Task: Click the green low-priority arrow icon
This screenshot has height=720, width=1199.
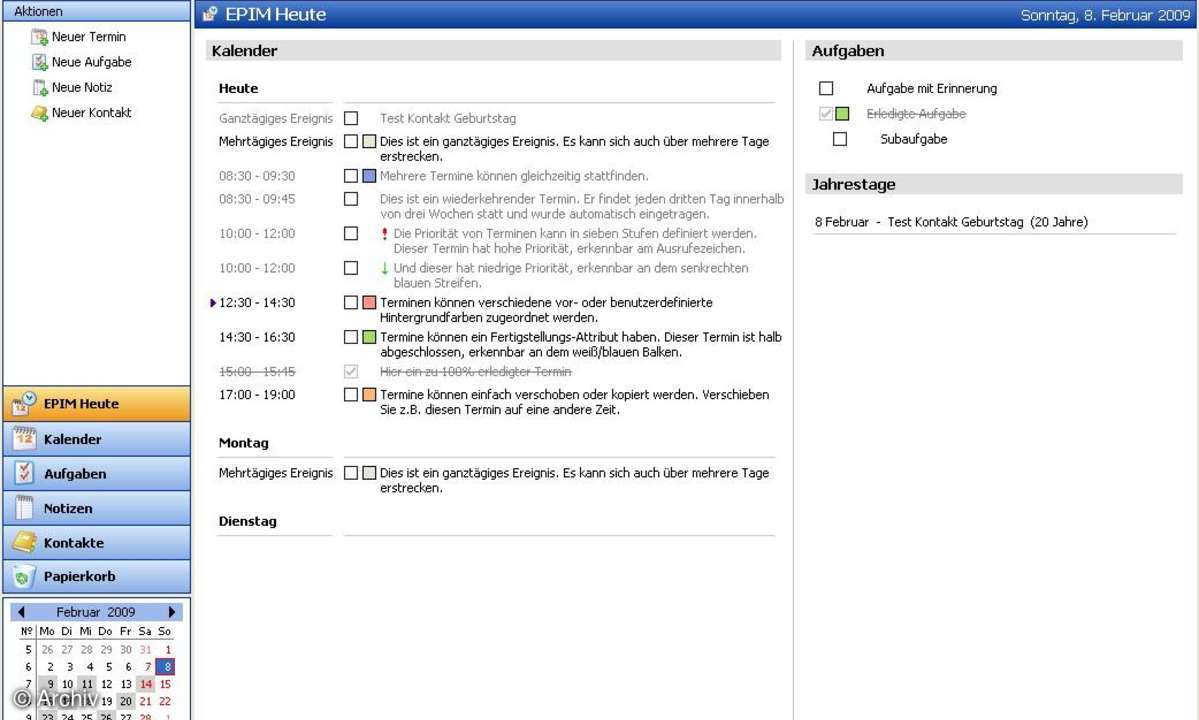Action: 384,268
